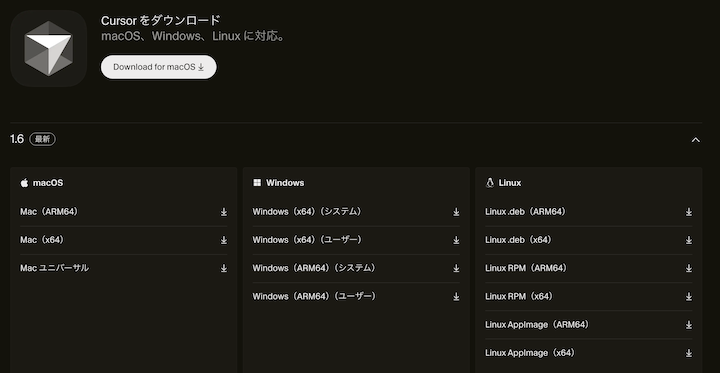Click the Linux AppImage (x64) download icon

689,353
